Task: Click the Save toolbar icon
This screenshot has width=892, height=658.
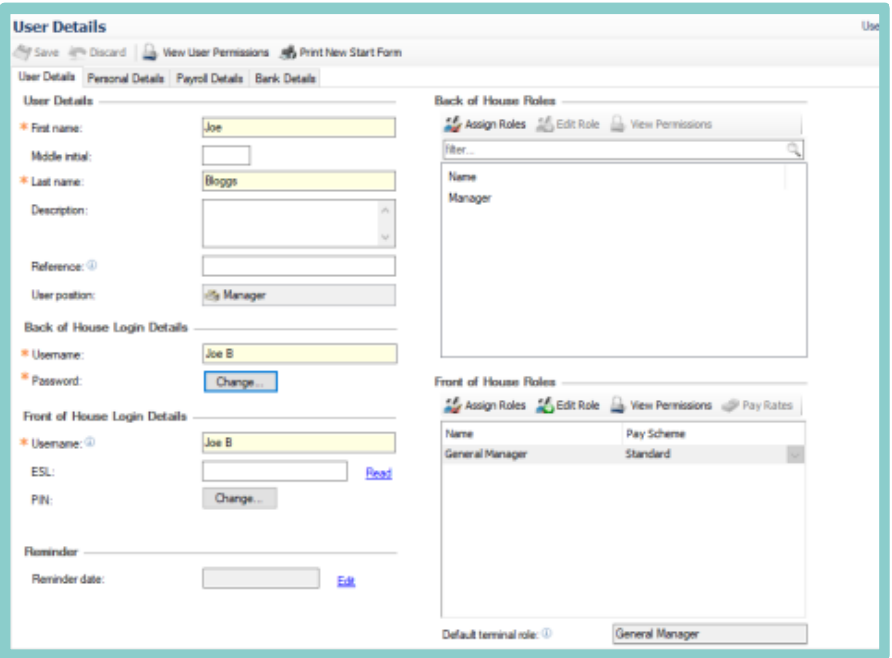Action: click(23, 52)
